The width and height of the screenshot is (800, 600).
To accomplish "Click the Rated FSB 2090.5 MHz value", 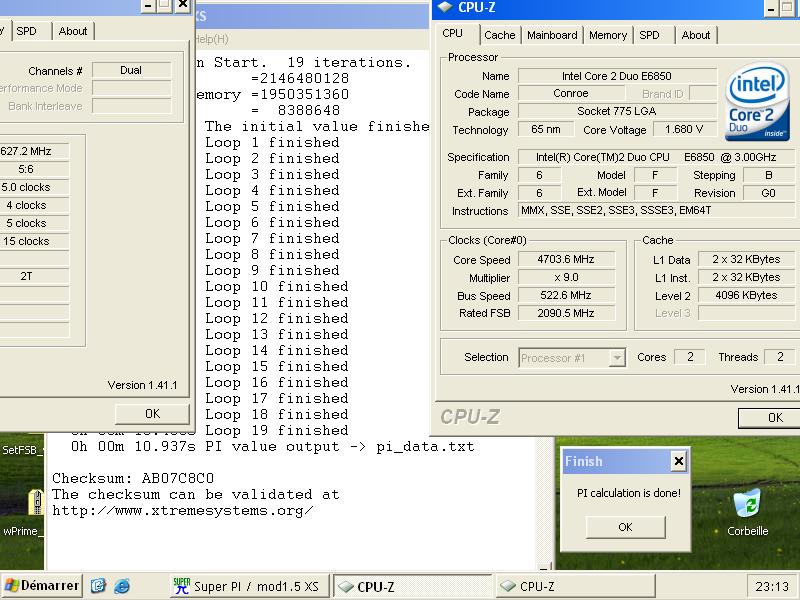I will click(x=566, y=313).
